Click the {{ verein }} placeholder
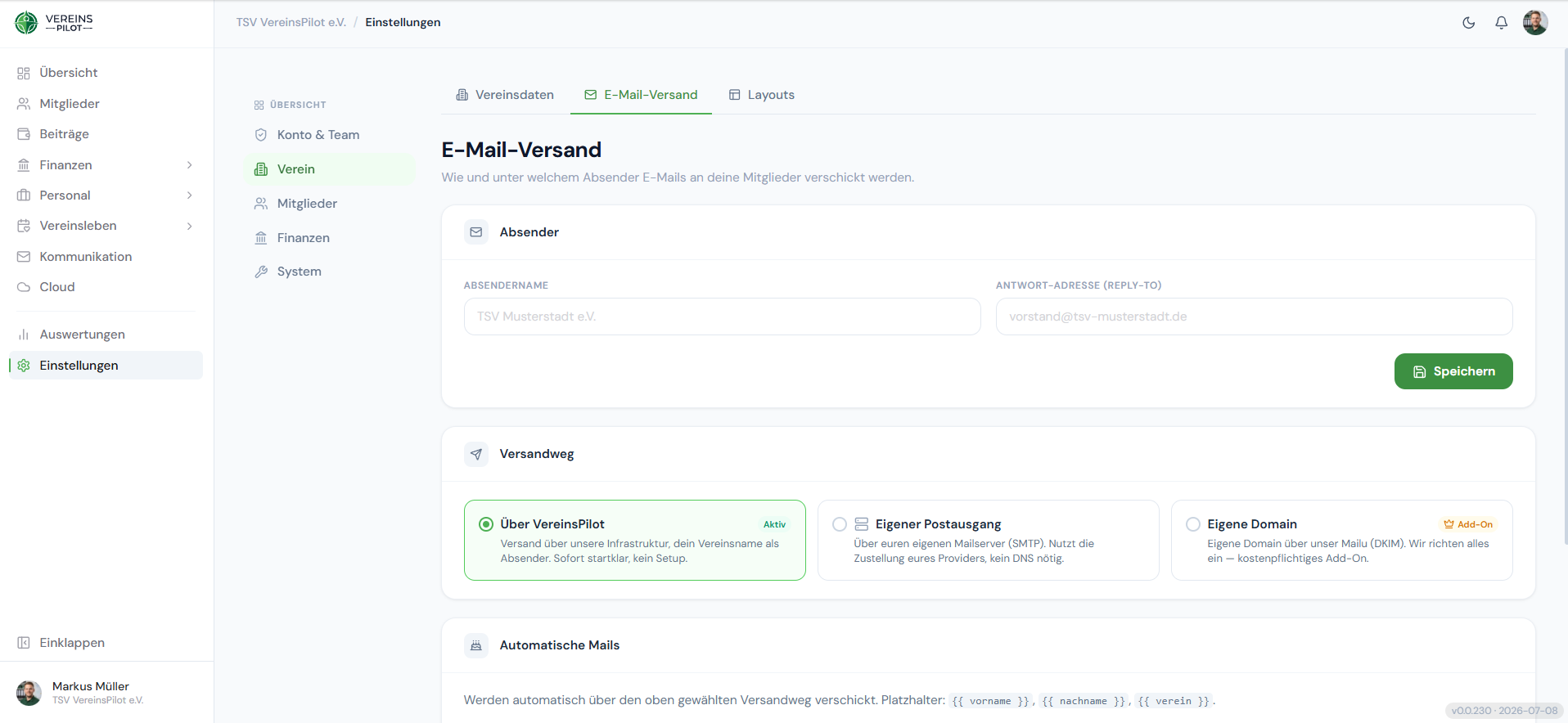 click(x=1174, y=701)
